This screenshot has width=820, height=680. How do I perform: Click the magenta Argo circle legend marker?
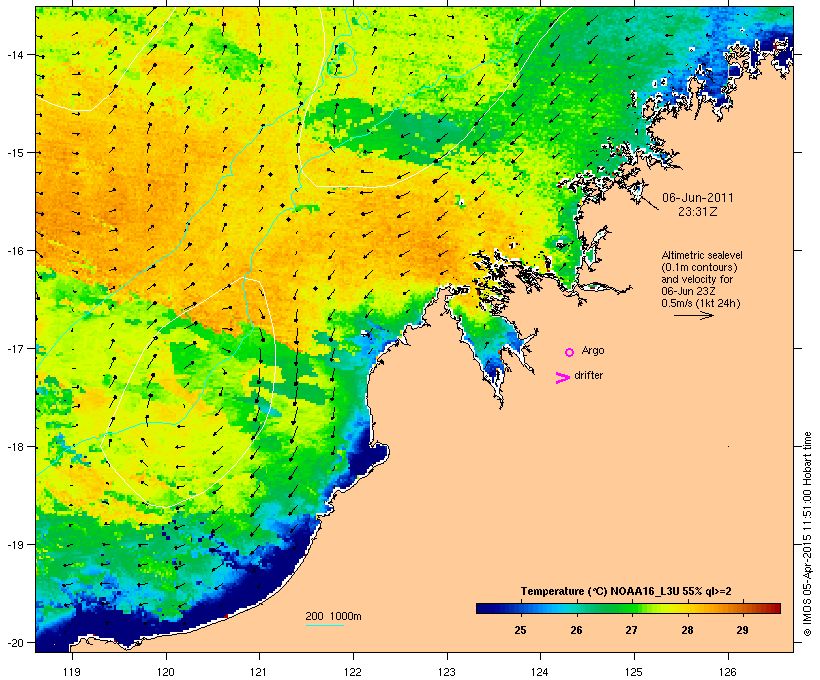tap(570, 352)
